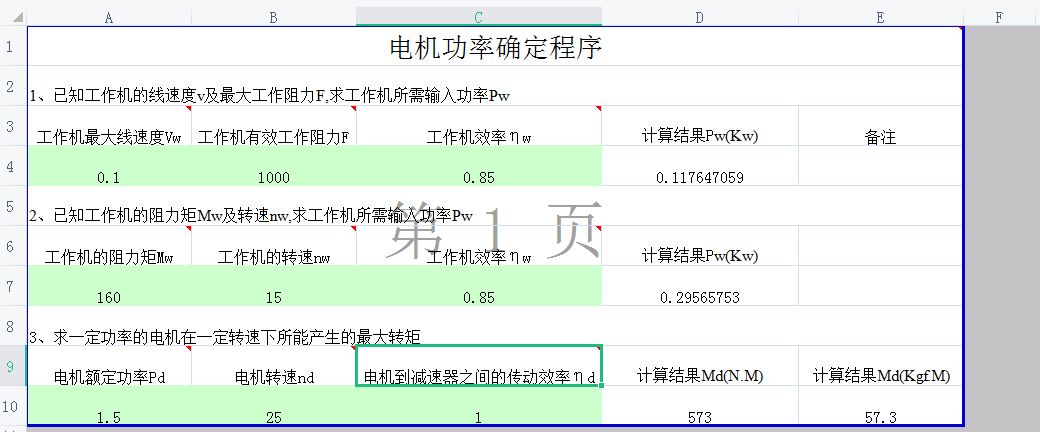Image resolution: width=1040 pixels, height=432 pixels.
Task: Select the cell 电机额定功率Pd
Action: 109,366
